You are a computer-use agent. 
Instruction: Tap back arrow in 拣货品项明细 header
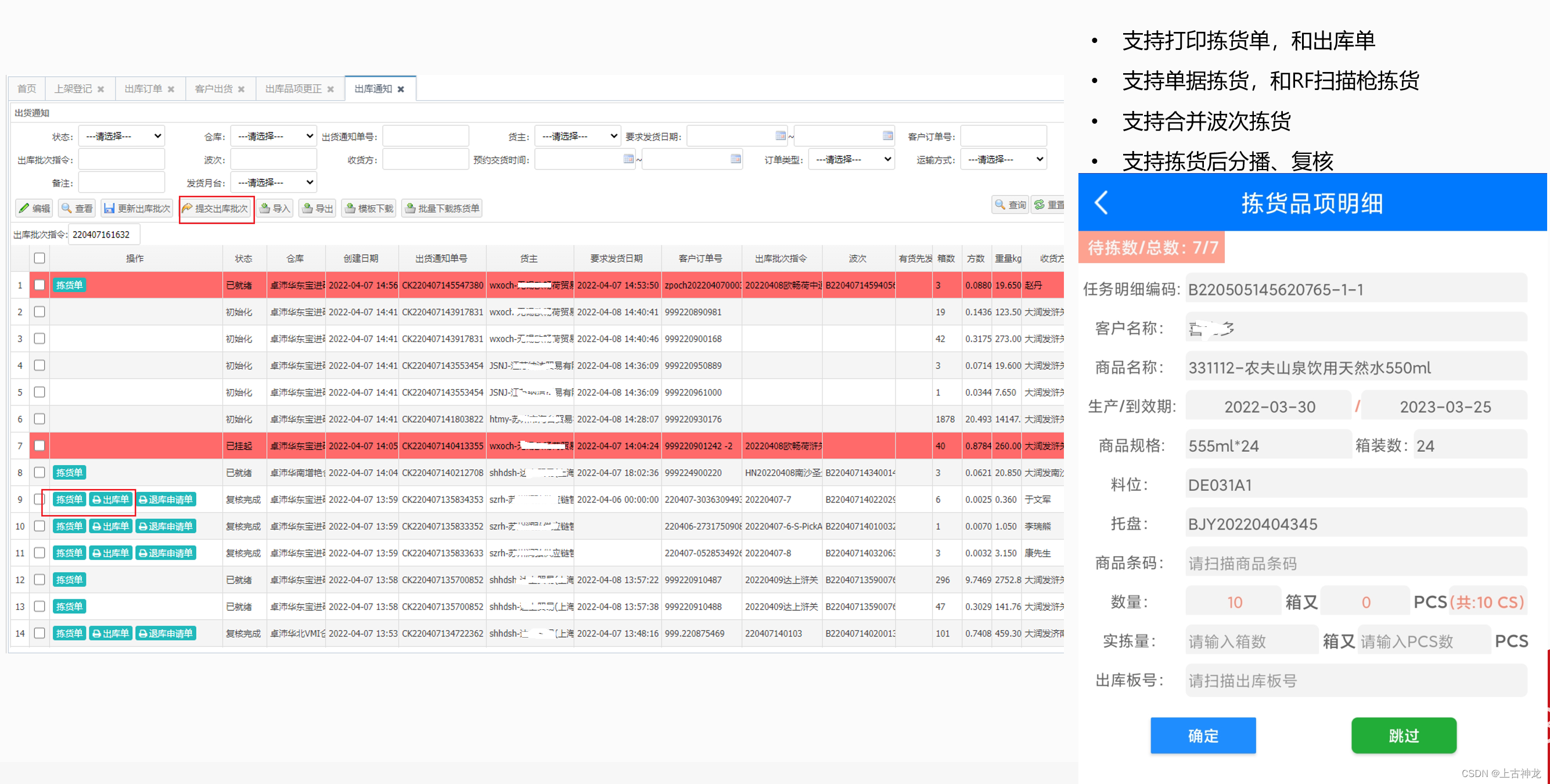tap(1101, 203)
